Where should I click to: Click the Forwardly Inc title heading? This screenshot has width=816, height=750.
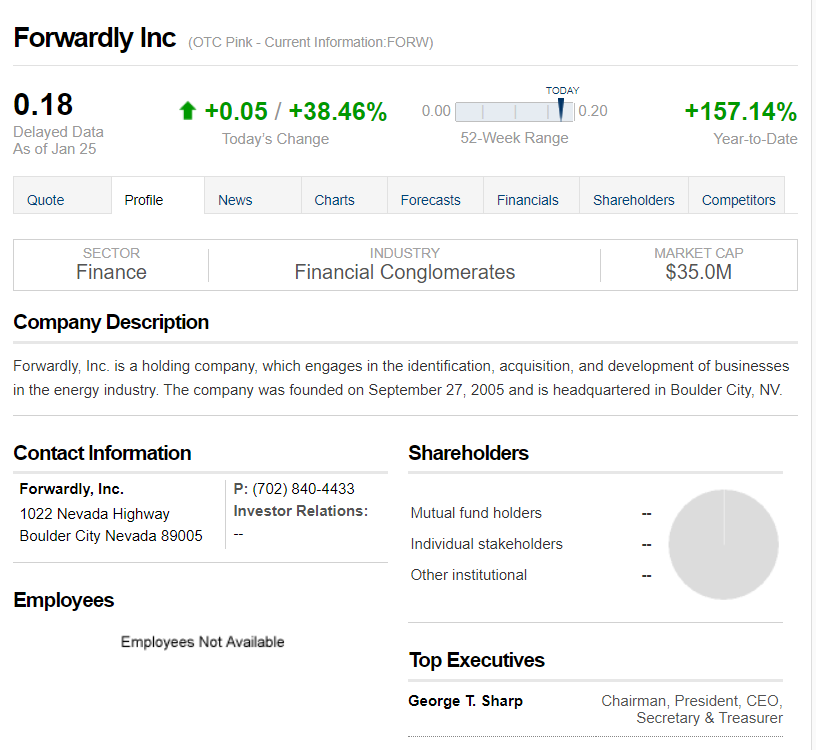95,38
